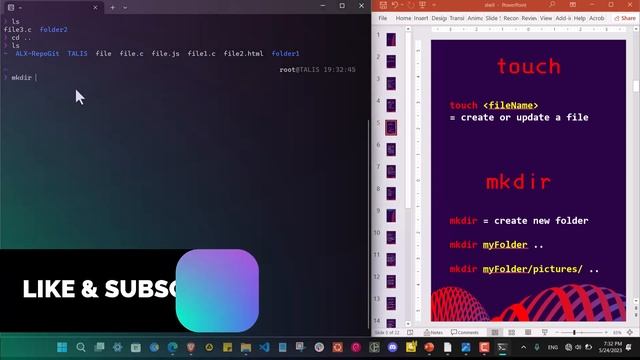
Task: Select slide 6 thumbnail
Action: (x=391, y=149)
